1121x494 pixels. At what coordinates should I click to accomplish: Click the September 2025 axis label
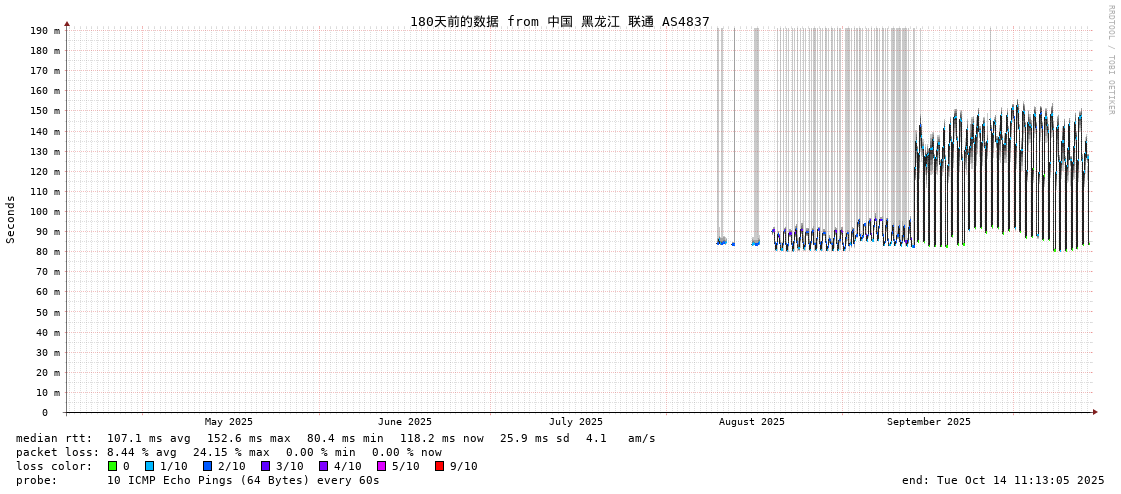click(928, 422)
